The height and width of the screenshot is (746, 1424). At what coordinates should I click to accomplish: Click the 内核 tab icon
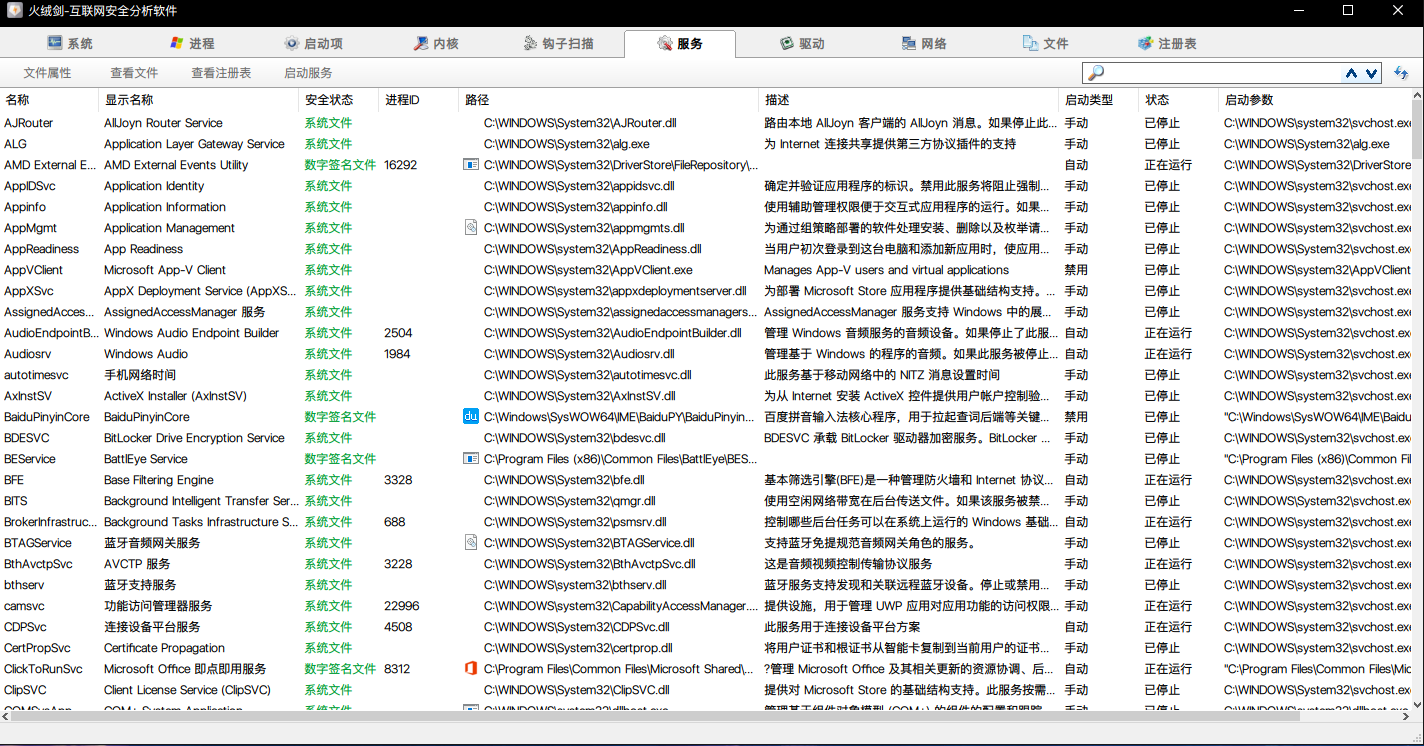click(421, 43)
